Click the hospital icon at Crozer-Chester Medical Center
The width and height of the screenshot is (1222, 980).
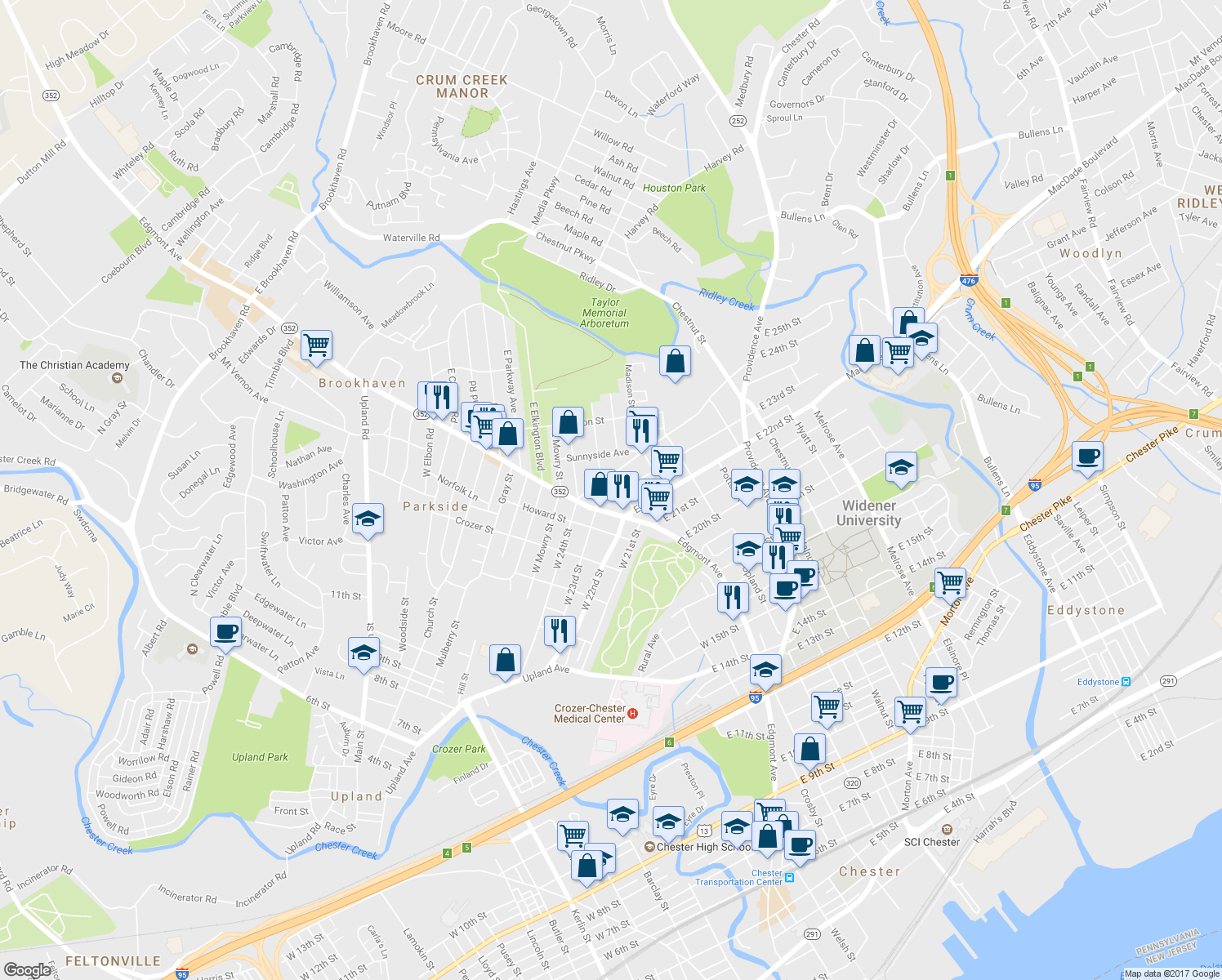point(632,714)
